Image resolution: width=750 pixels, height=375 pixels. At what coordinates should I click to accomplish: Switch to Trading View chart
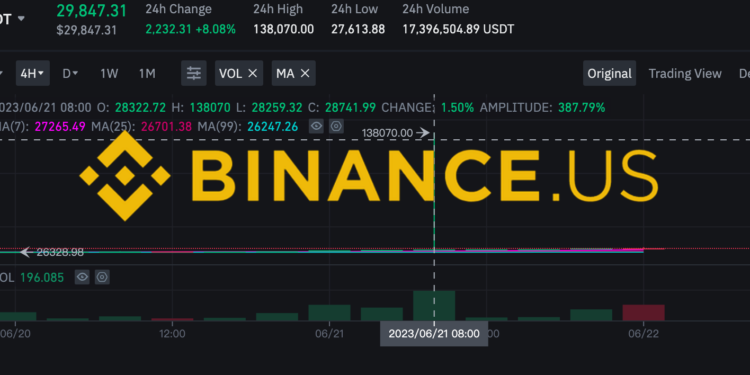[x=685, y=74]
